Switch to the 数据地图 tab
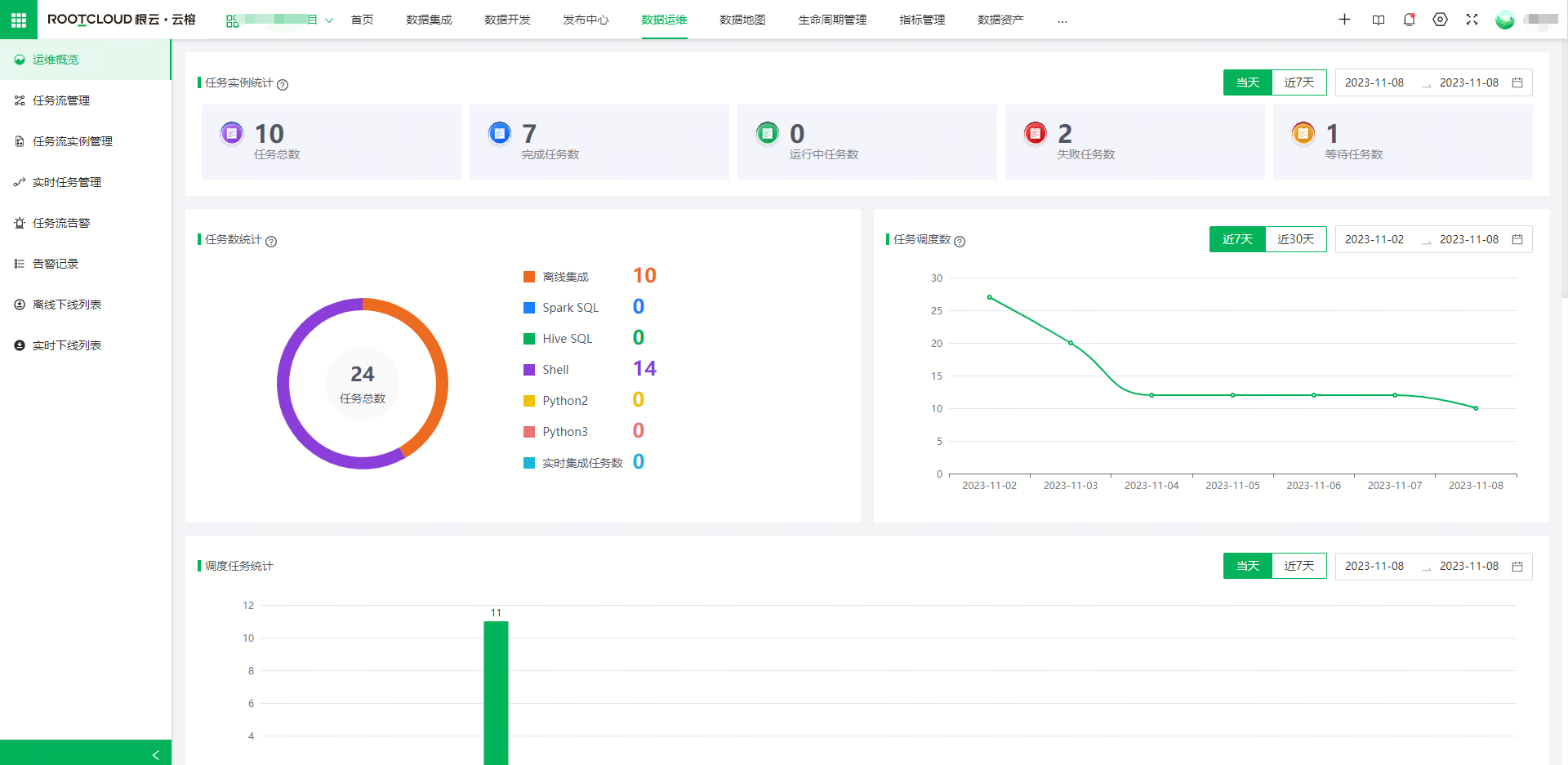The image size is (1568, 765). click(x=742, y=20)
